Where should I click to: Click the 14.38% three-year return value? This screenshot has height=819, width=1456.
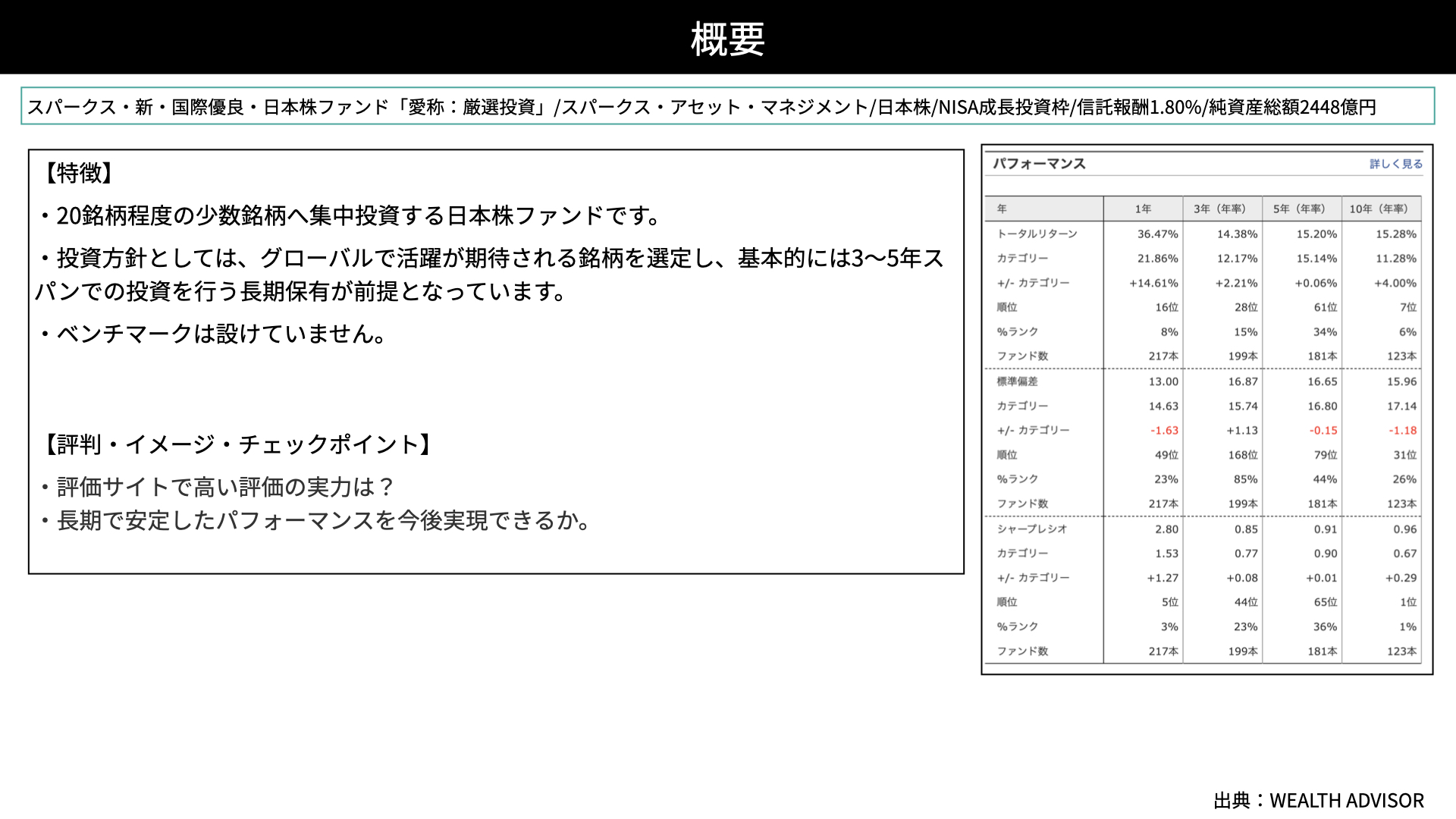1237,234
